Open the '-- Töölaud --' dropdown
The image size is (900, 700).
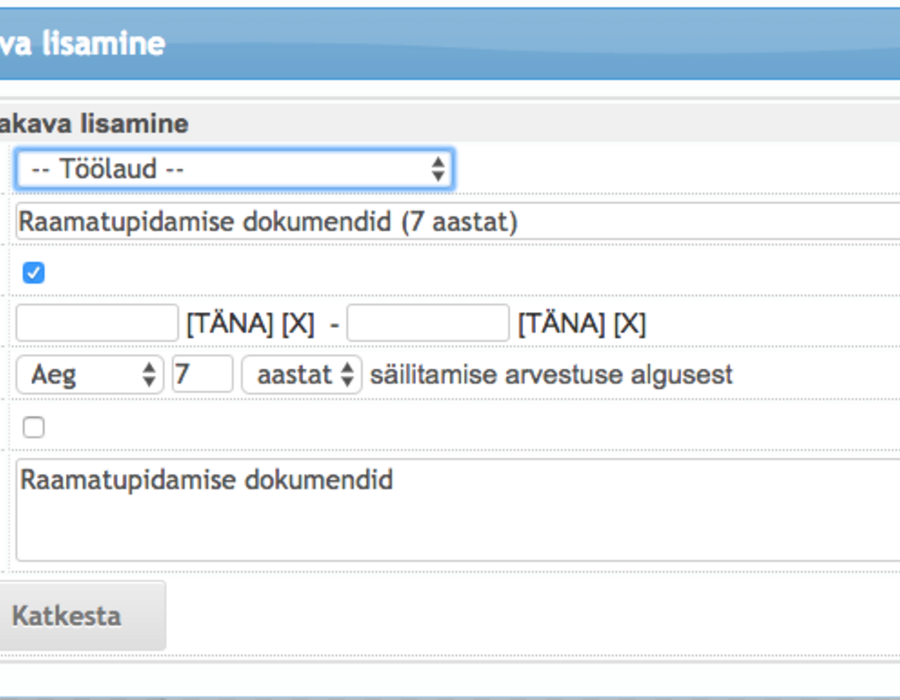(235, 169)
